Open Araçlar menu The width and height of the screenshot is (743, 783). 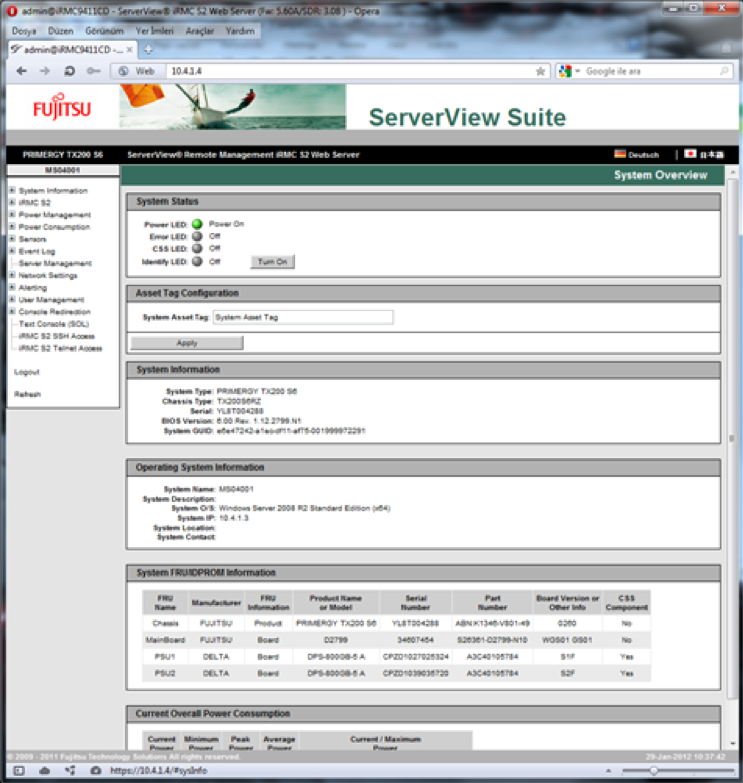[200, 31]
